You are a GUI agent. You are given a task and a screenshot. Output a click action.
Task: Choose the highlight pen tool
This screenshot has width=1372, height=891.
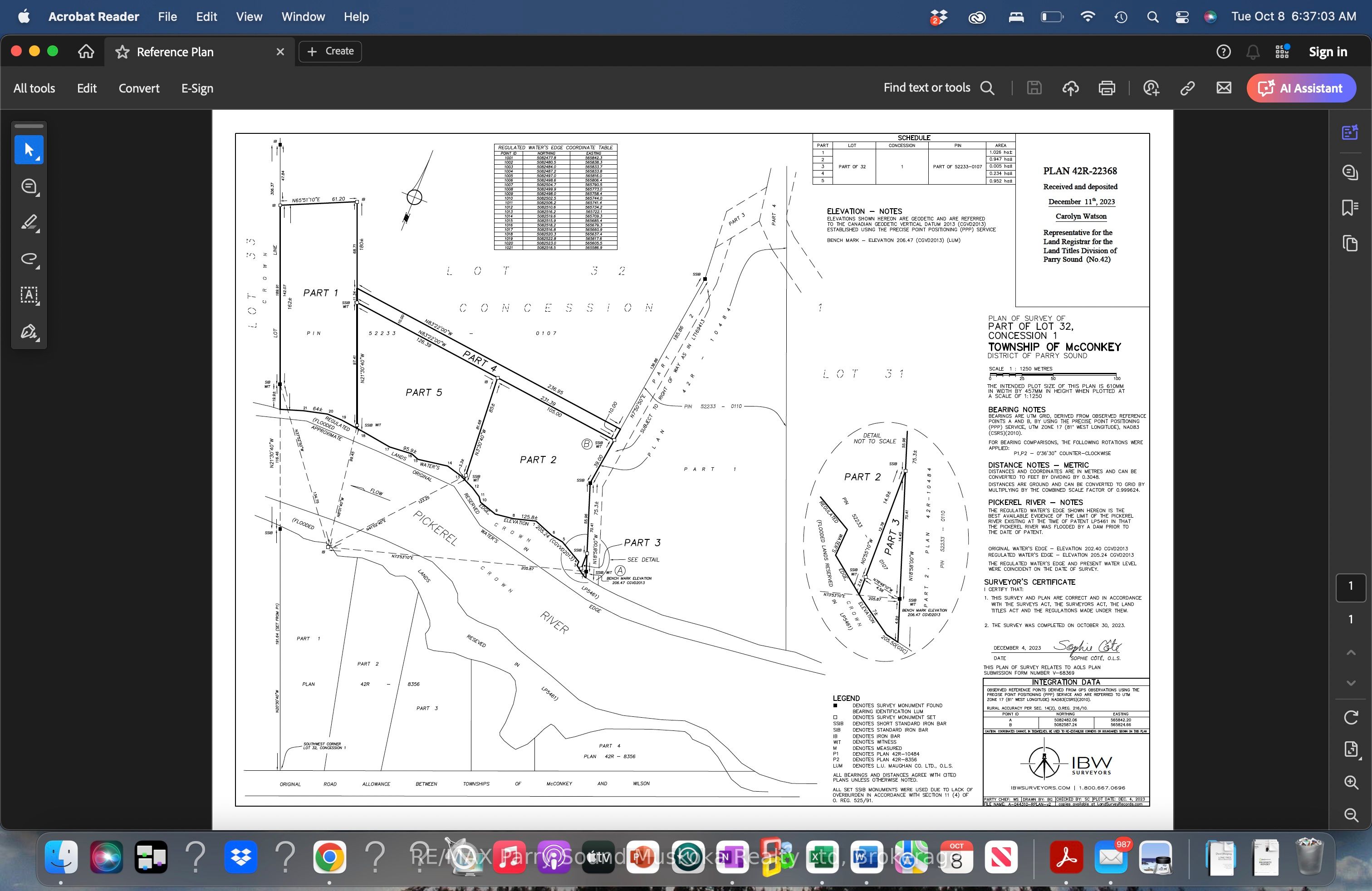[29, 222]
